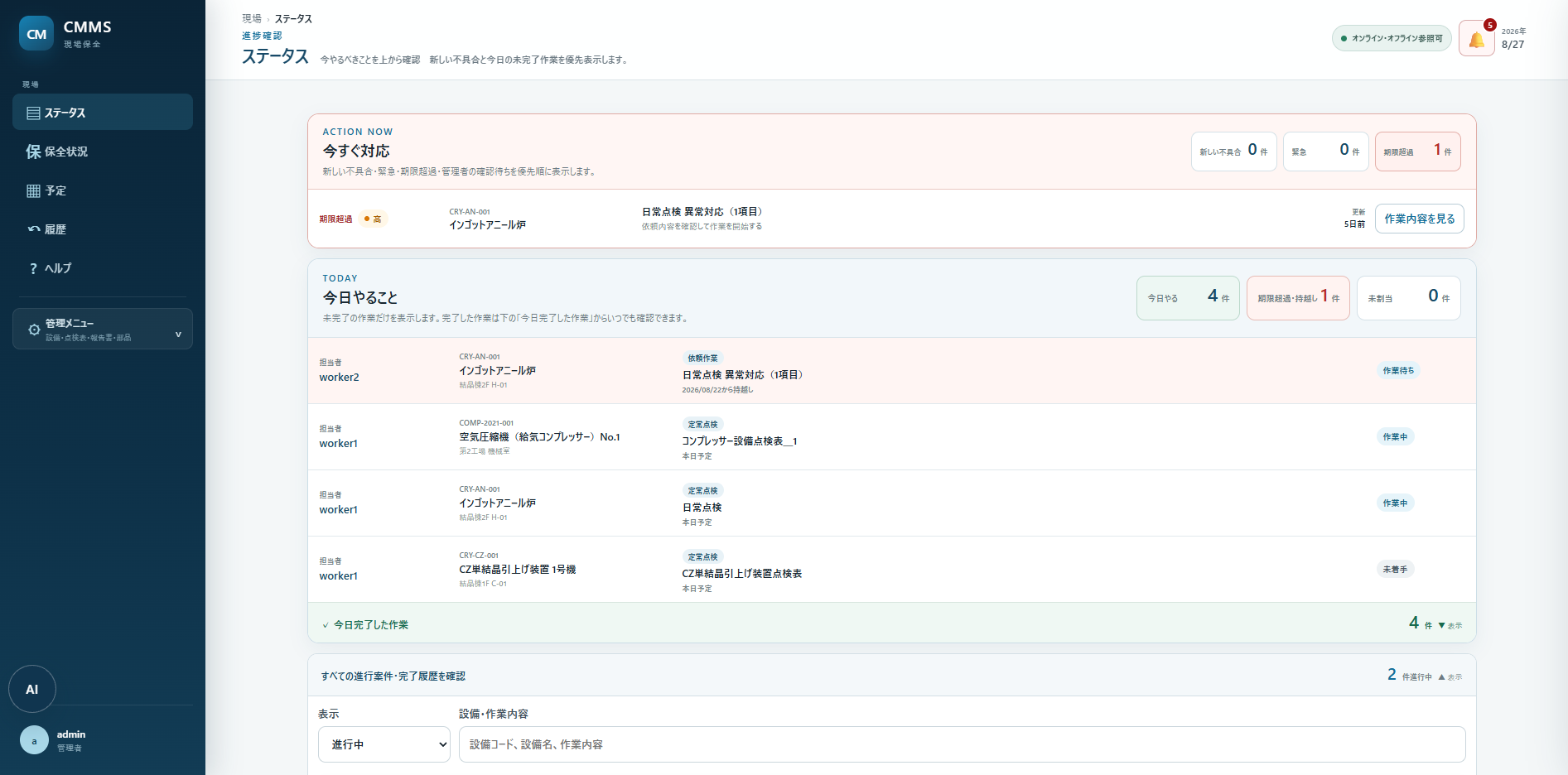Viewport: 1568px width, 775px height.
Task: Open CZ単結晶引上げ装置点検表 task row
Action: 892,570
